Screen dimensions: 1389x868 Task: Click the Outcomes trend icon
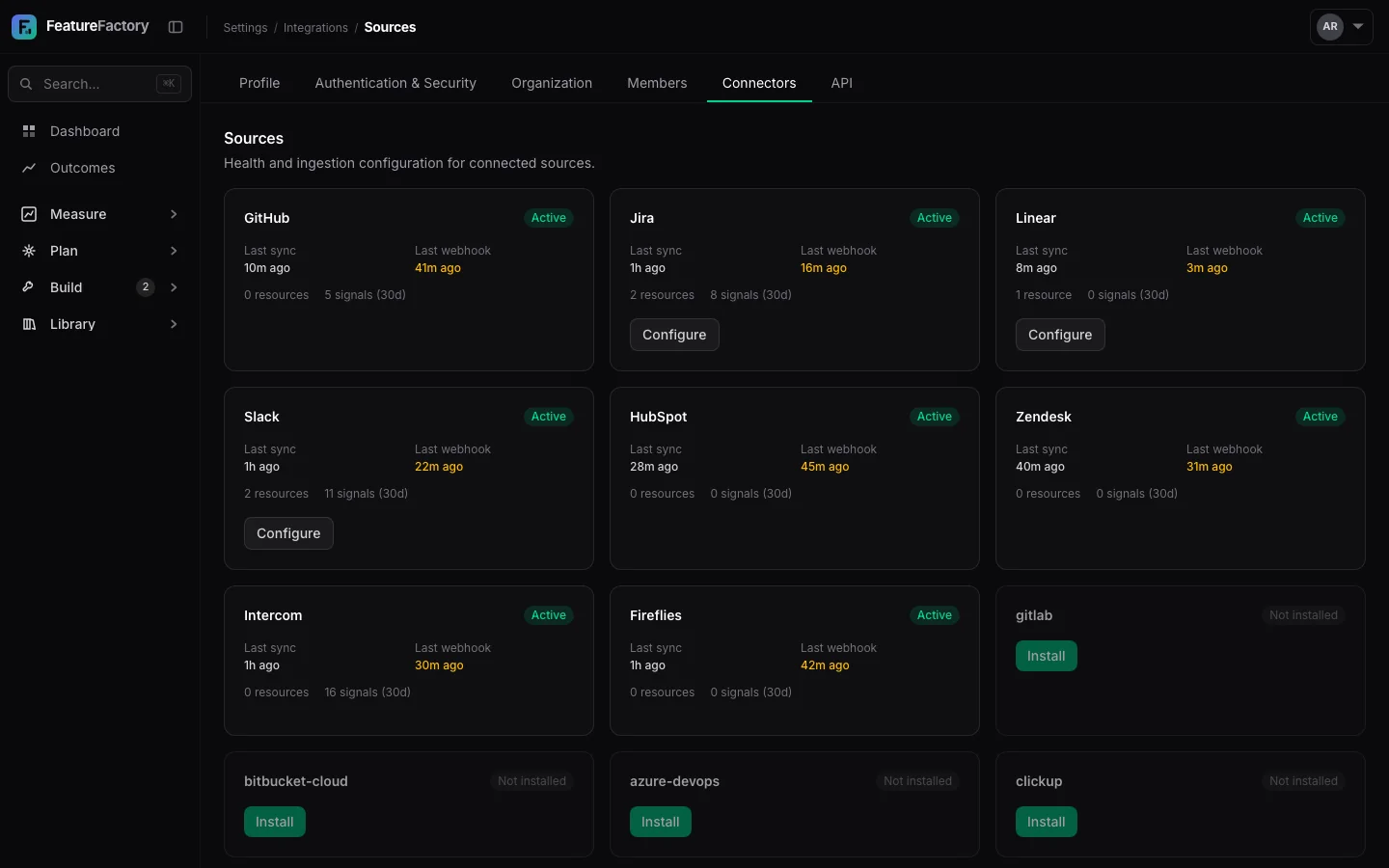[29, 168]
